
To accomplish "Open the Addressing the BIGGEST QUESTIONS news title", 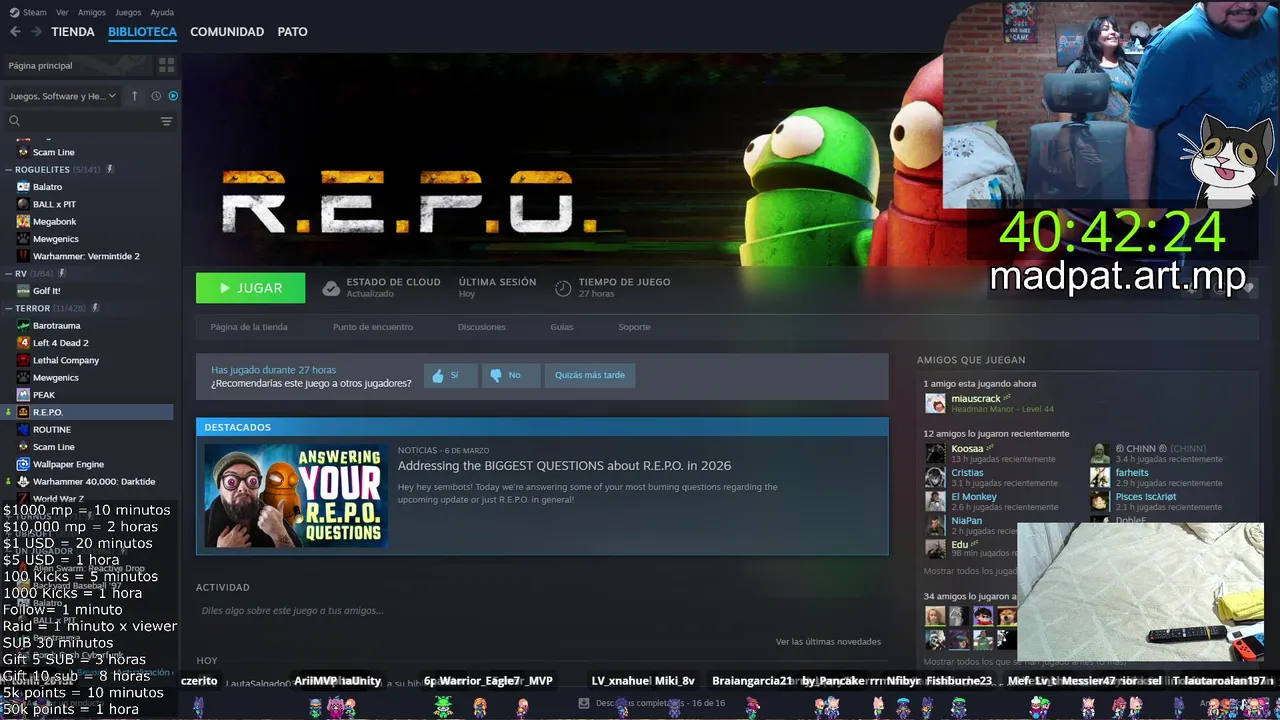I will [x=564, y=466].
